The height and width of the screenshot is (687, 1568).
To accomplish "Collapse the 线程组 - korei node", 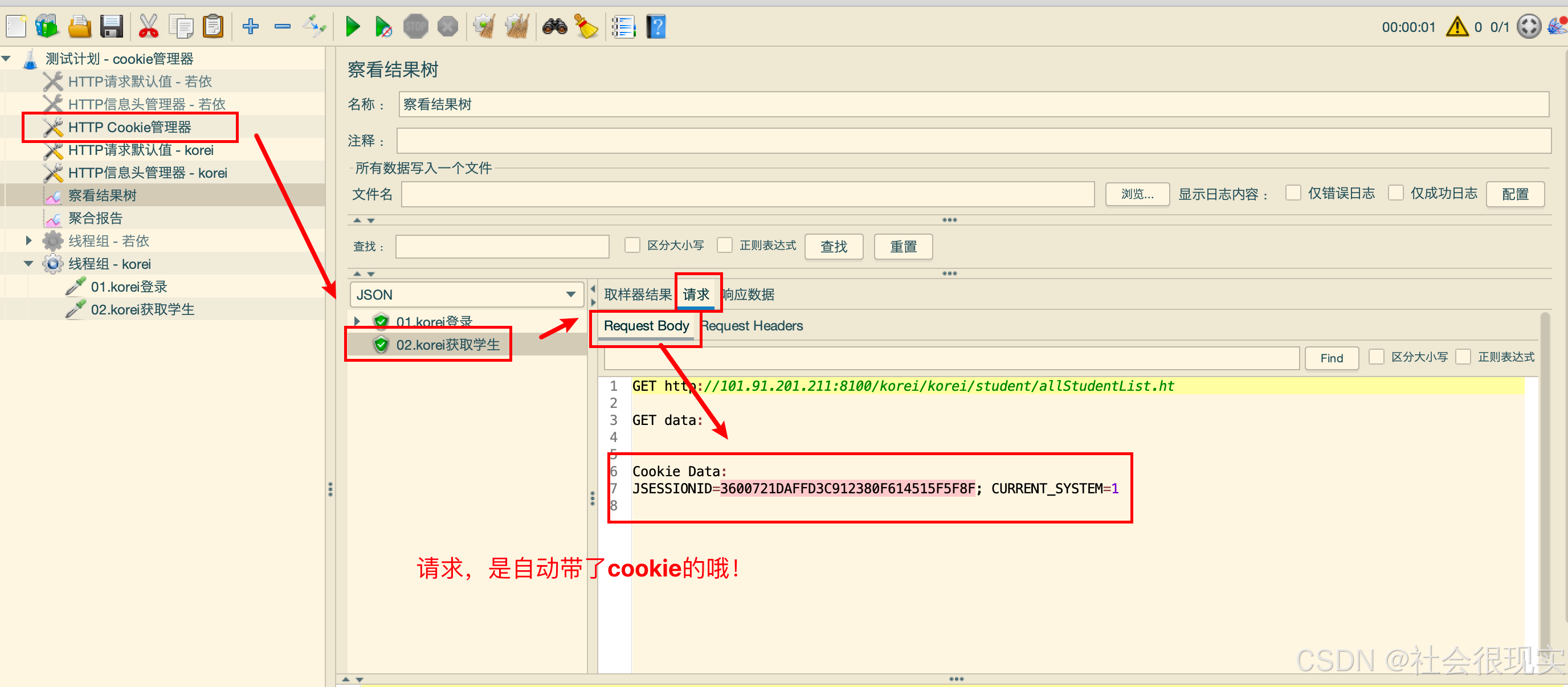I will click(28, 264).
